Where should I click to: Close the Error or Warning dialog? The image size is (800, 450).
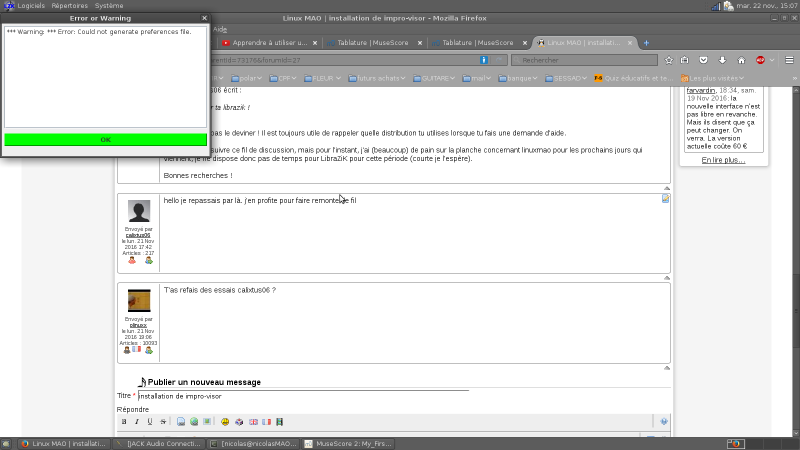[x=205, y=18]
